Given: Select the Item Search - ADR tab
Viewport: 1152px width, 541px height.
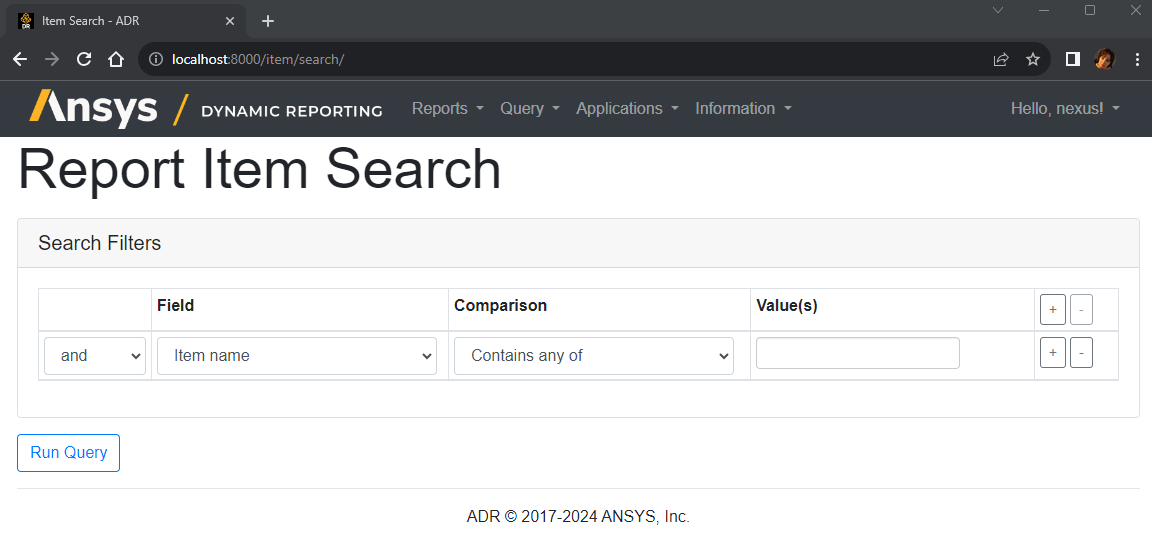Looking at the screenshot, I should [126, 21].
